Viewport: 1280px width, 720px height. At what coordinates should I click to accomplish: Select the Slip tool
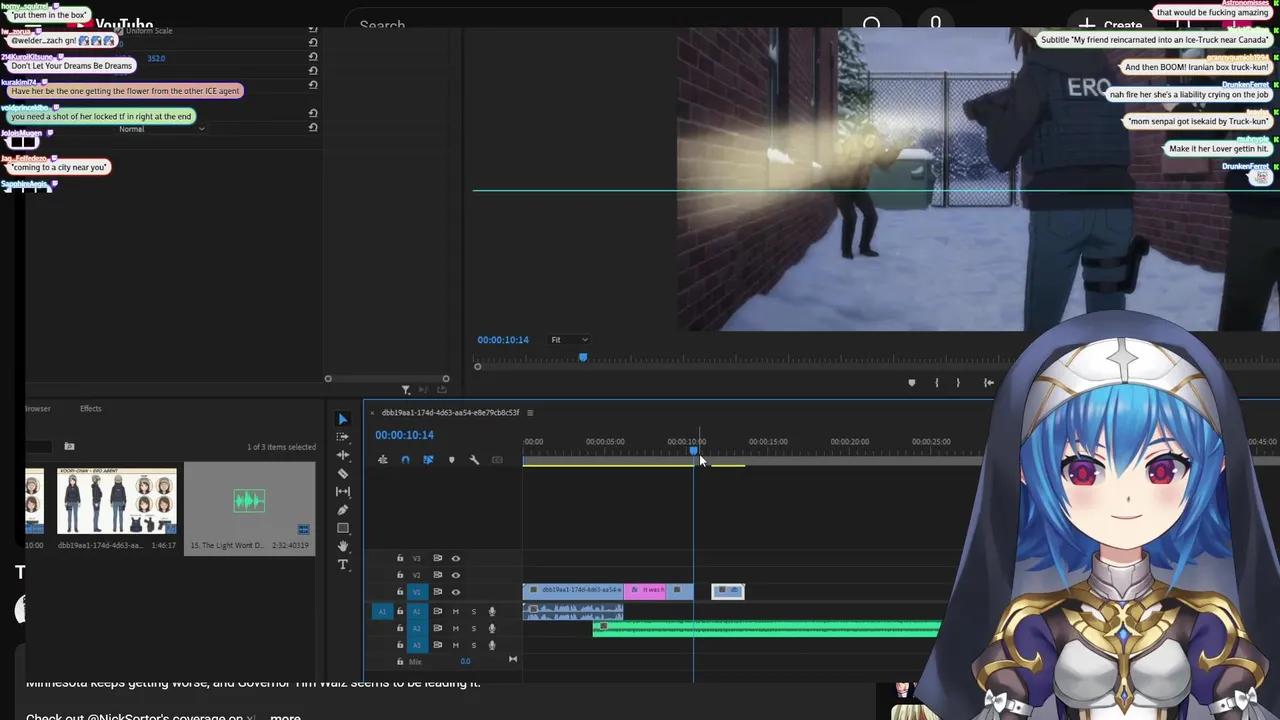342,491
